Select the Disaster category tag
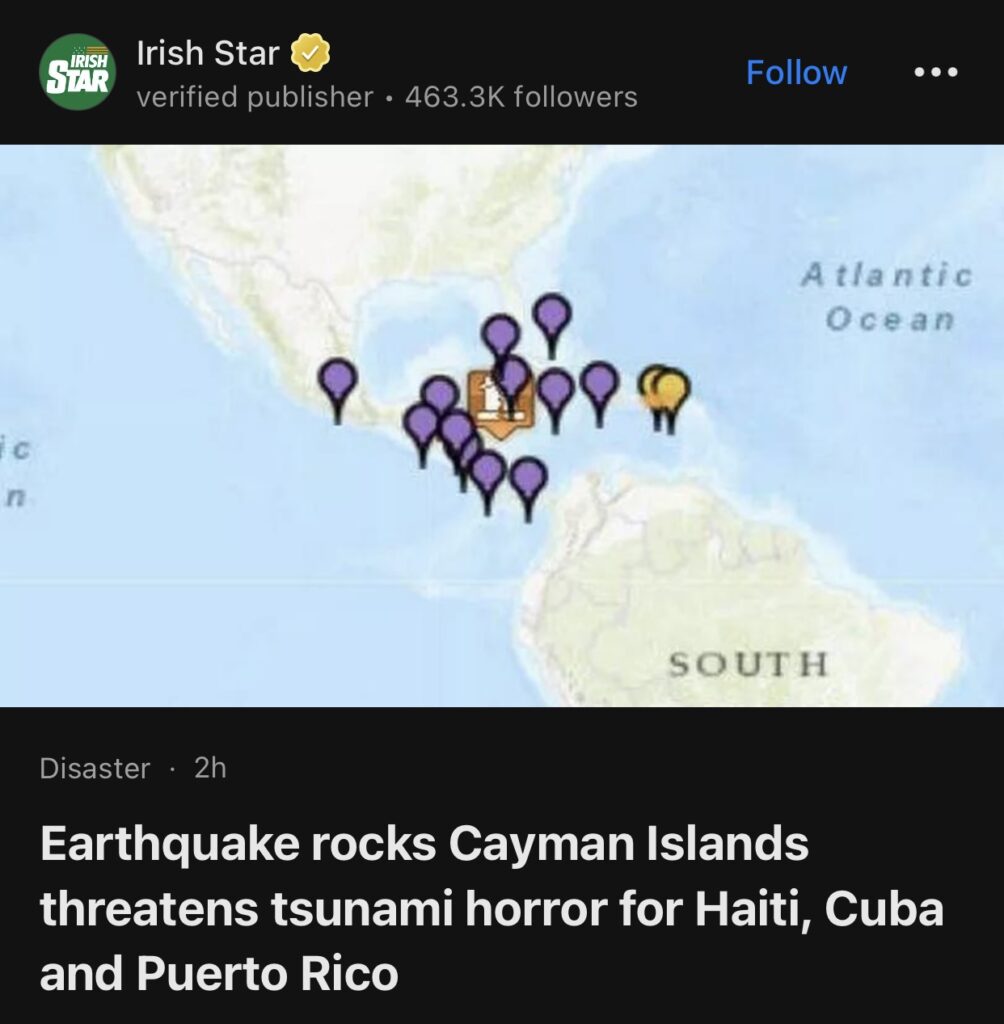 95,768
